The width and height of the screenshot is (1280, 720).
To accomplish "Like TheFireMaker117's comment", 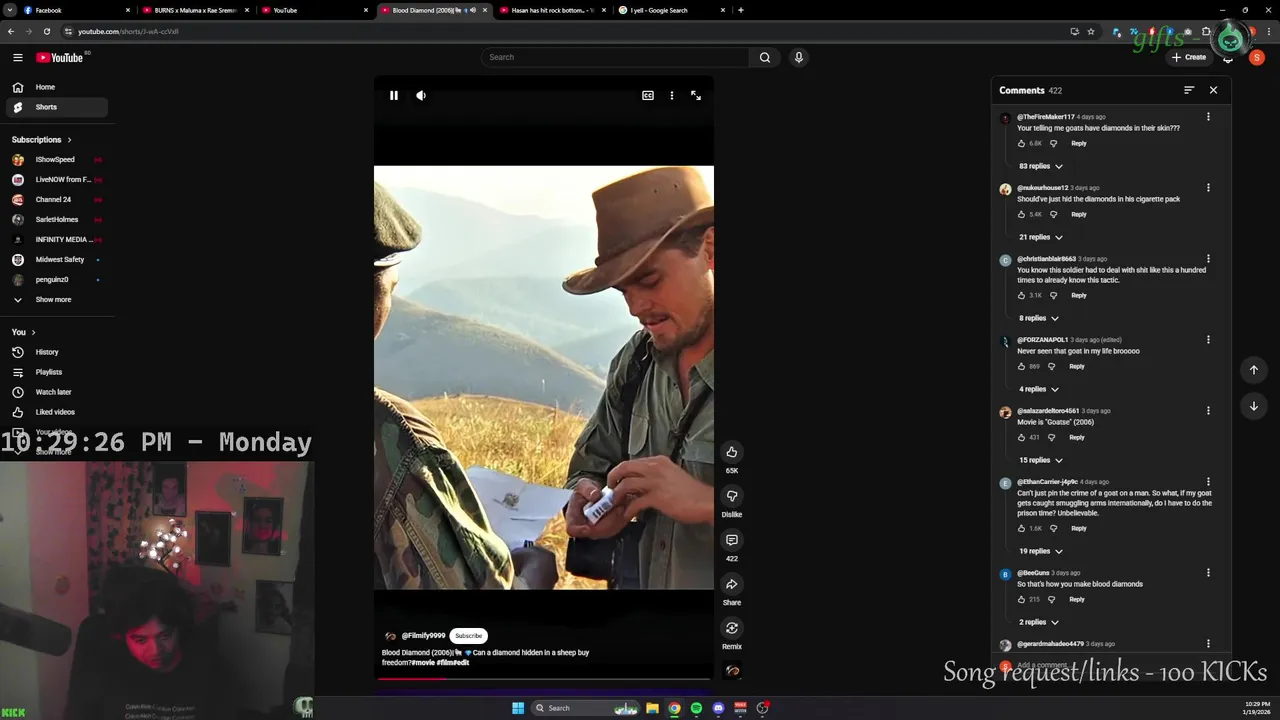I will (x=1021, y=143).
